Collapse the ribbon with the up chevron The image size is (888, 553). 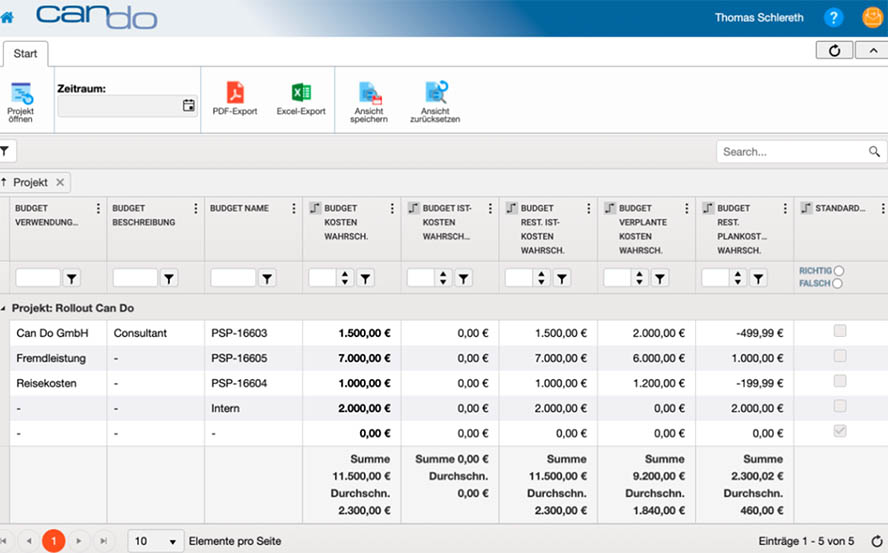point(873,50)
